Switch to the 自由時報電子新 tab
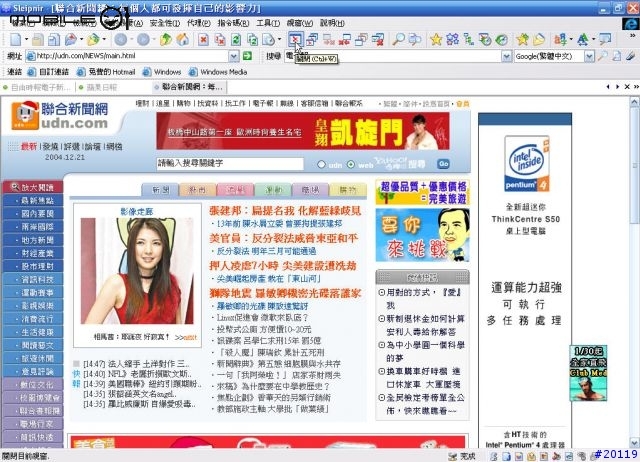The width and height of the screenshot is (640, 462). [37, 87]
